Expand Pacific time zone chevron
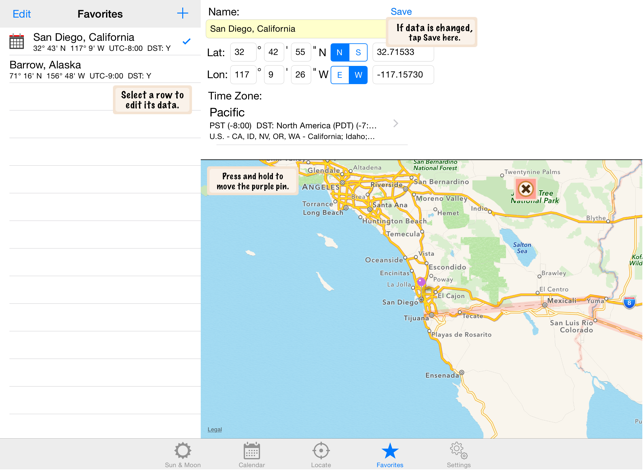 (396, 123)
